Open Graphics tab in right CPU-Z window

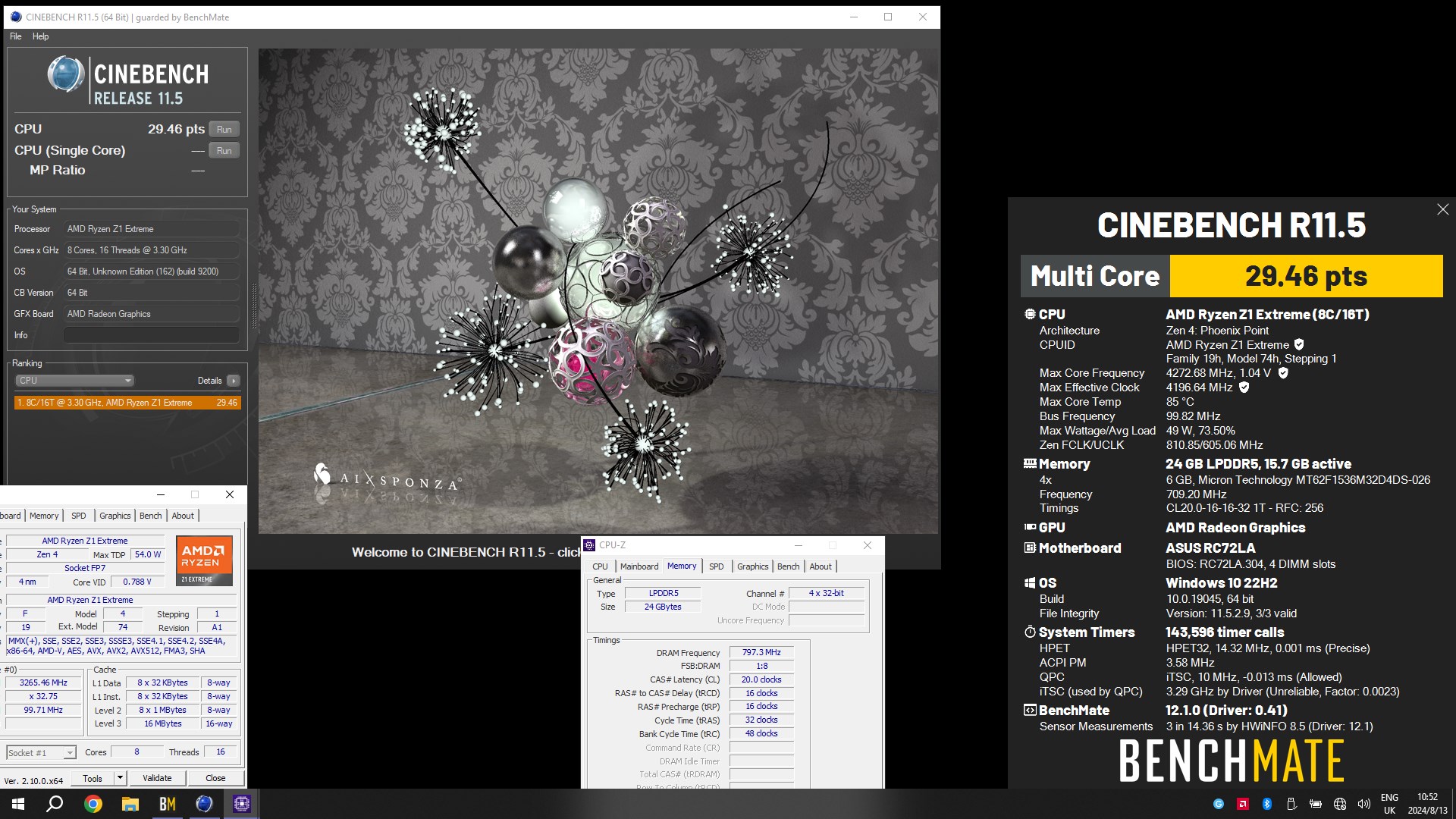[x=752, y=566]
